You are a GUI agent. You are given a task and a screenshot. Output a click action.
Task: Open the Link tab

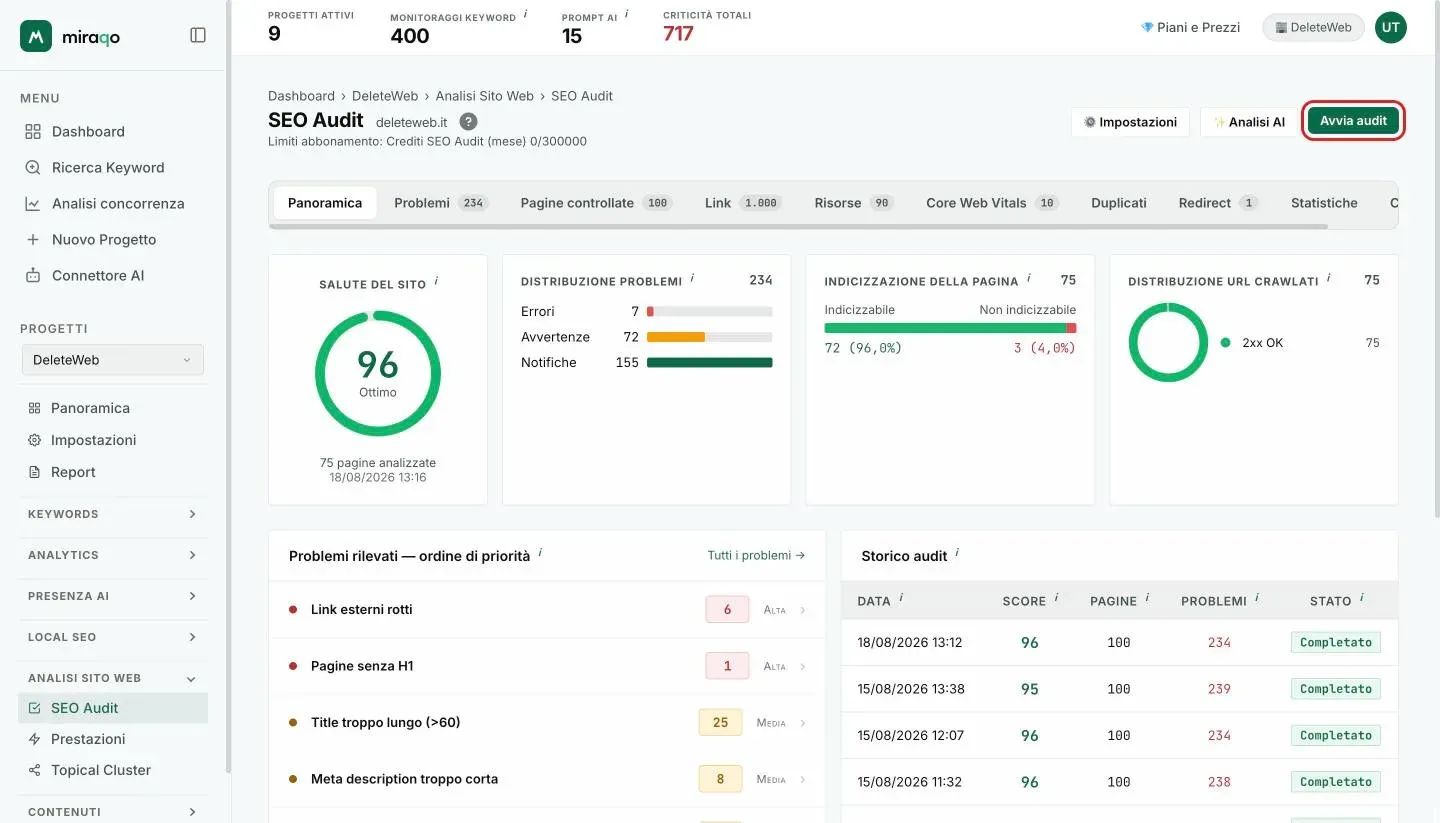click(x=742, y=203)
